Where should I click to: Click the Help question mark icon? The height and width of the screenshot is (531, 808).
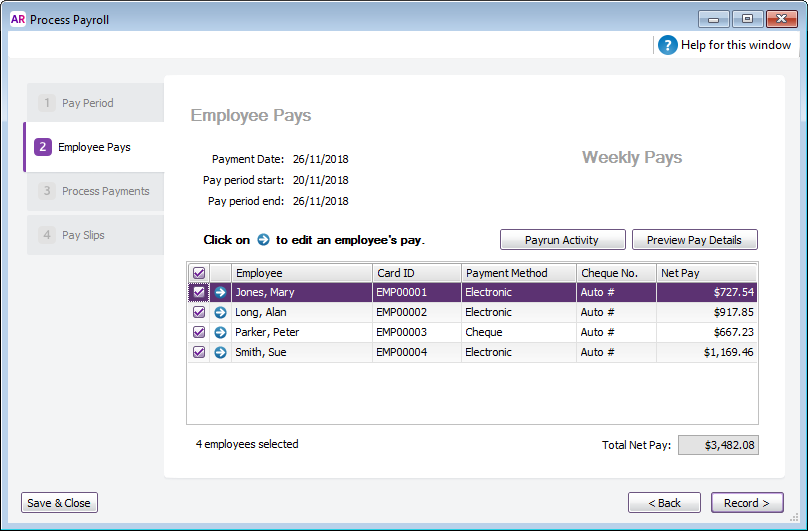[x=668, y=45]
